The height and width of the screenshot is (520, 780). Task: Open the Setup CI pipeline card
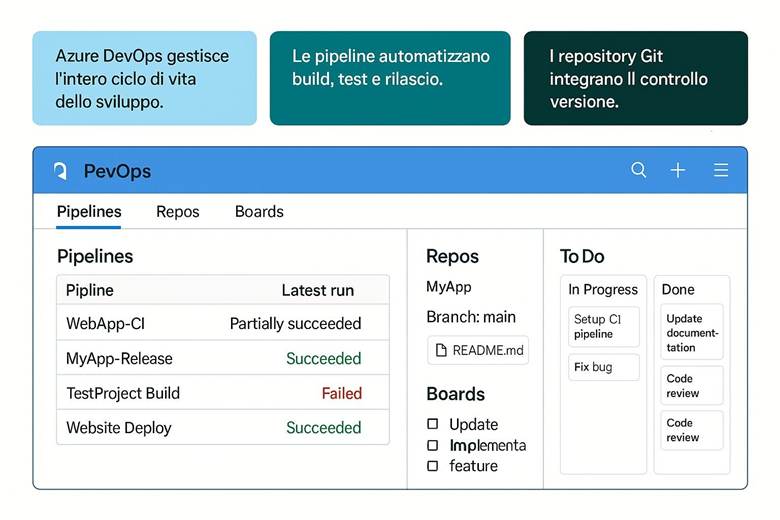point(603,326)
